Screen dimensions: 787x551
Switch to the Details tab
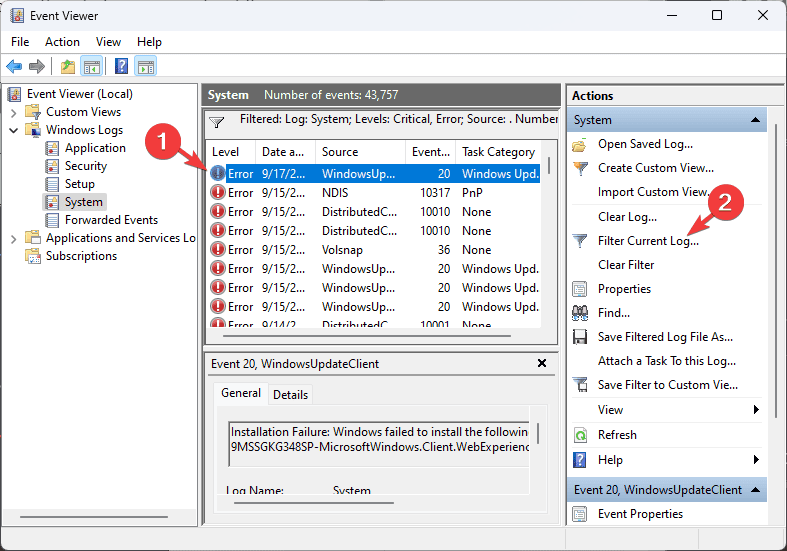click(x=290, y=395)
